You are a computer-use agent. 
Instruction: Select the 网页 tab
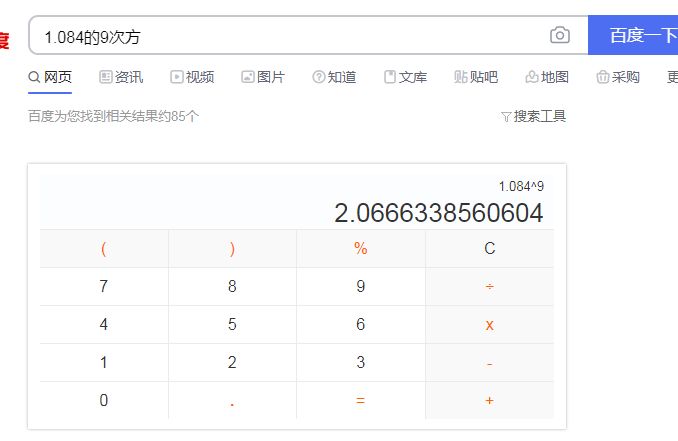[50, 77]
